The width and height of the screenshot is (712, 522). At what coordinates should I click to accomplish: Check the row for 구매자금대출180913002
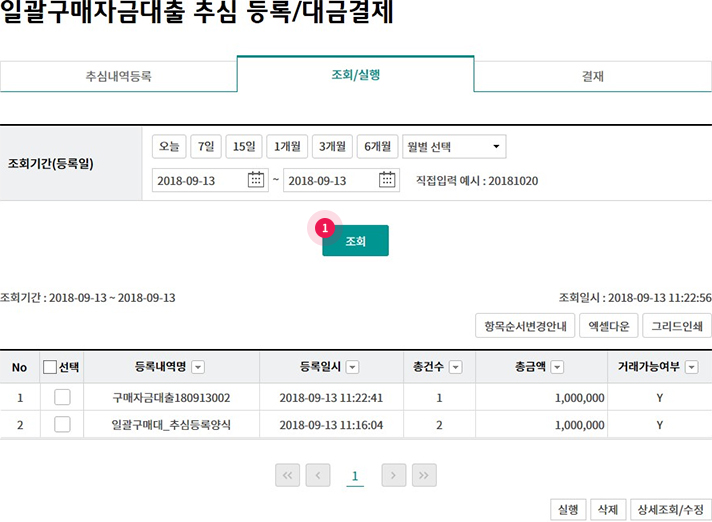click(62, 397)
